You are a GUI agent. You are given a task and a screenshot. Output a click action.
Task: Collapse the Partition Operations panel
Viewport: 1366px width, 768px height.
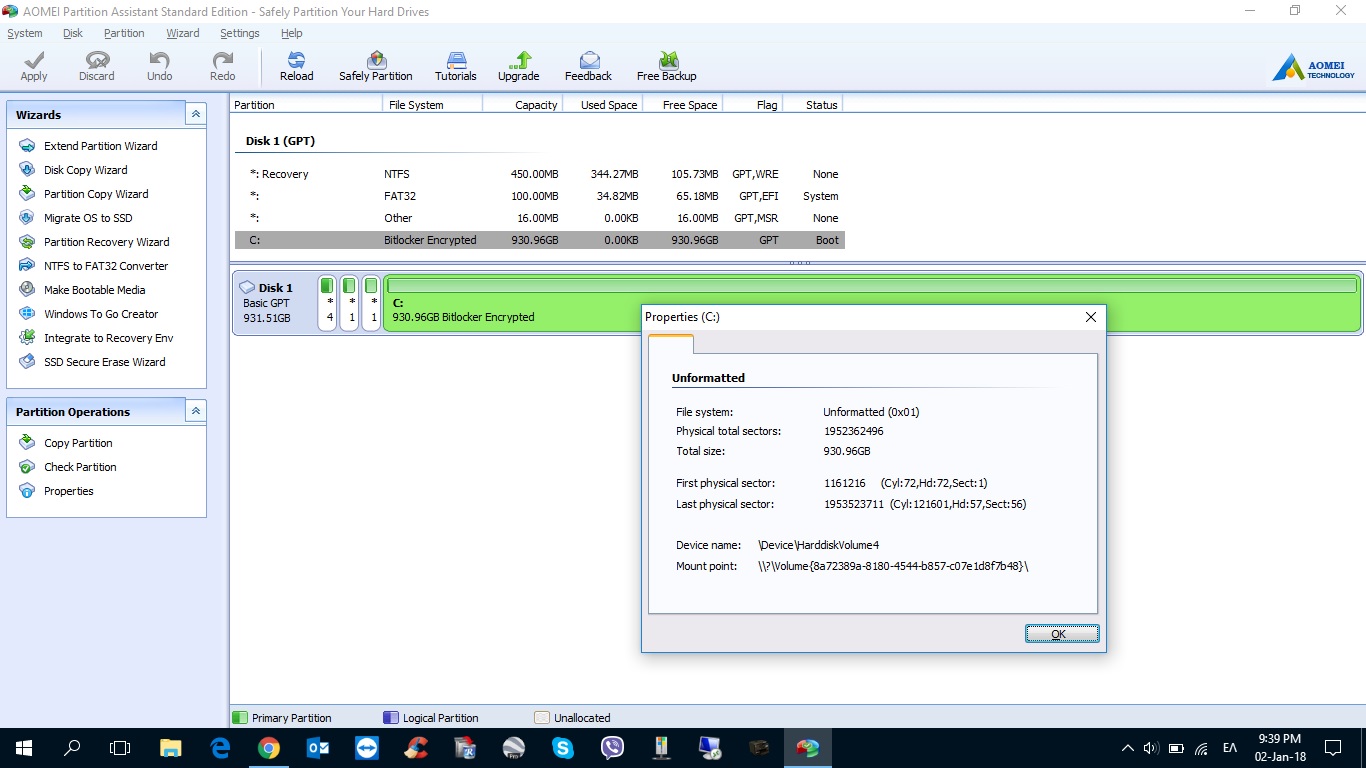(196, 411)
